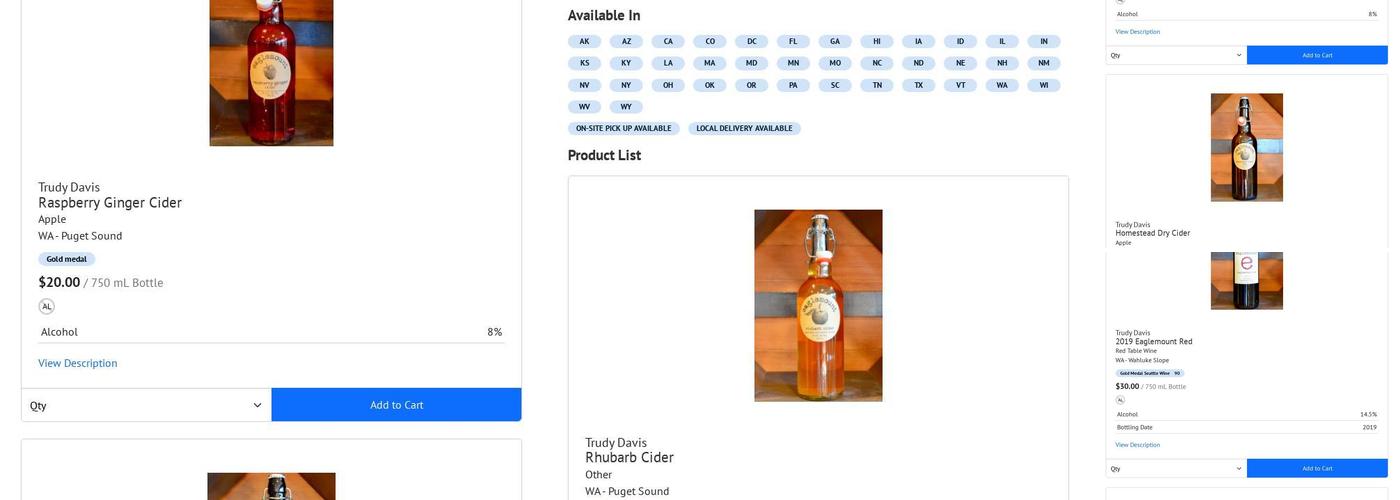
Task: Open the Qty dropdown at top right
Action: click(1176, 55)
